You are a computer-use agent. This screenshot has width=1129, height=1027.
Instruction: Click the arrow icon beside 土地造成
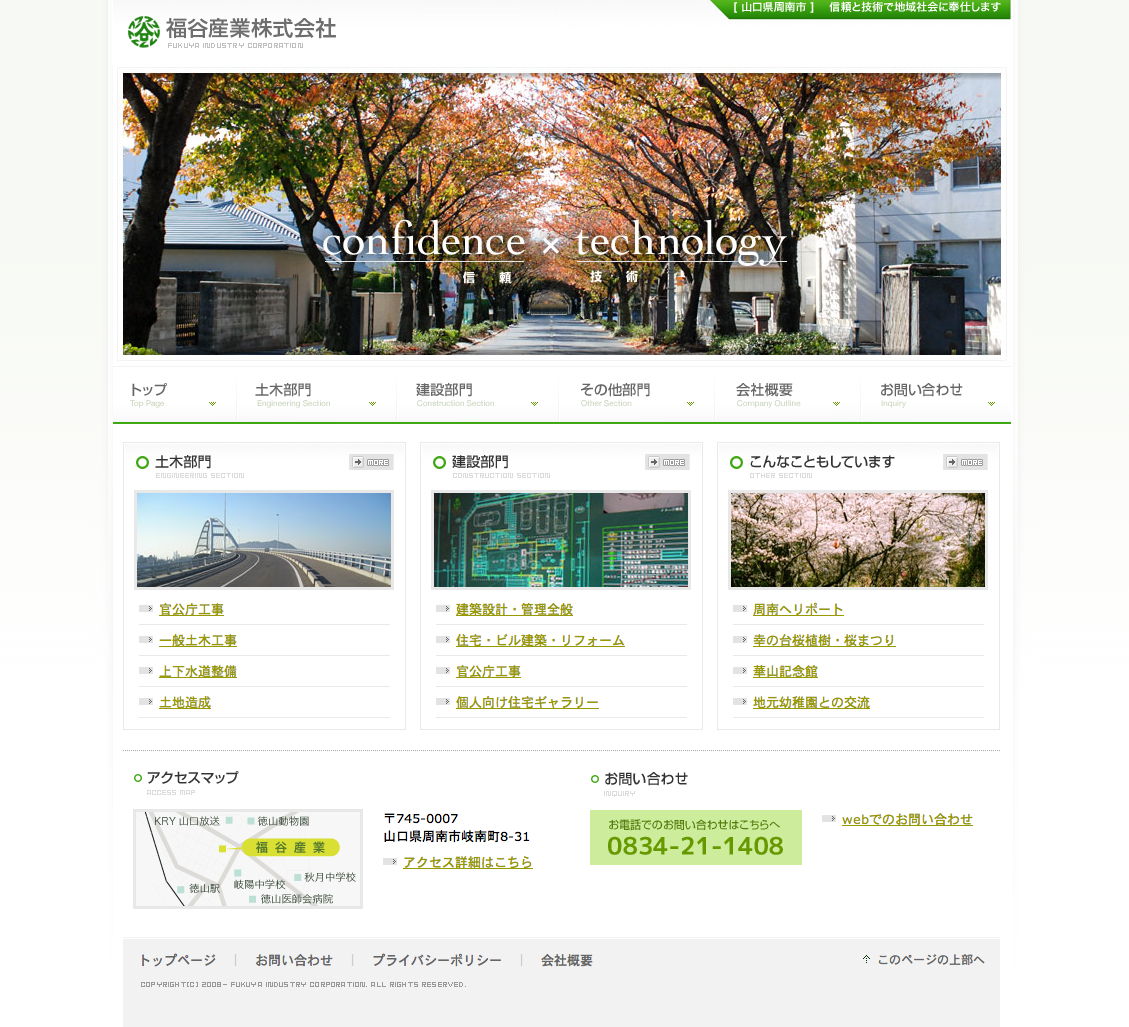pos(145,702)
